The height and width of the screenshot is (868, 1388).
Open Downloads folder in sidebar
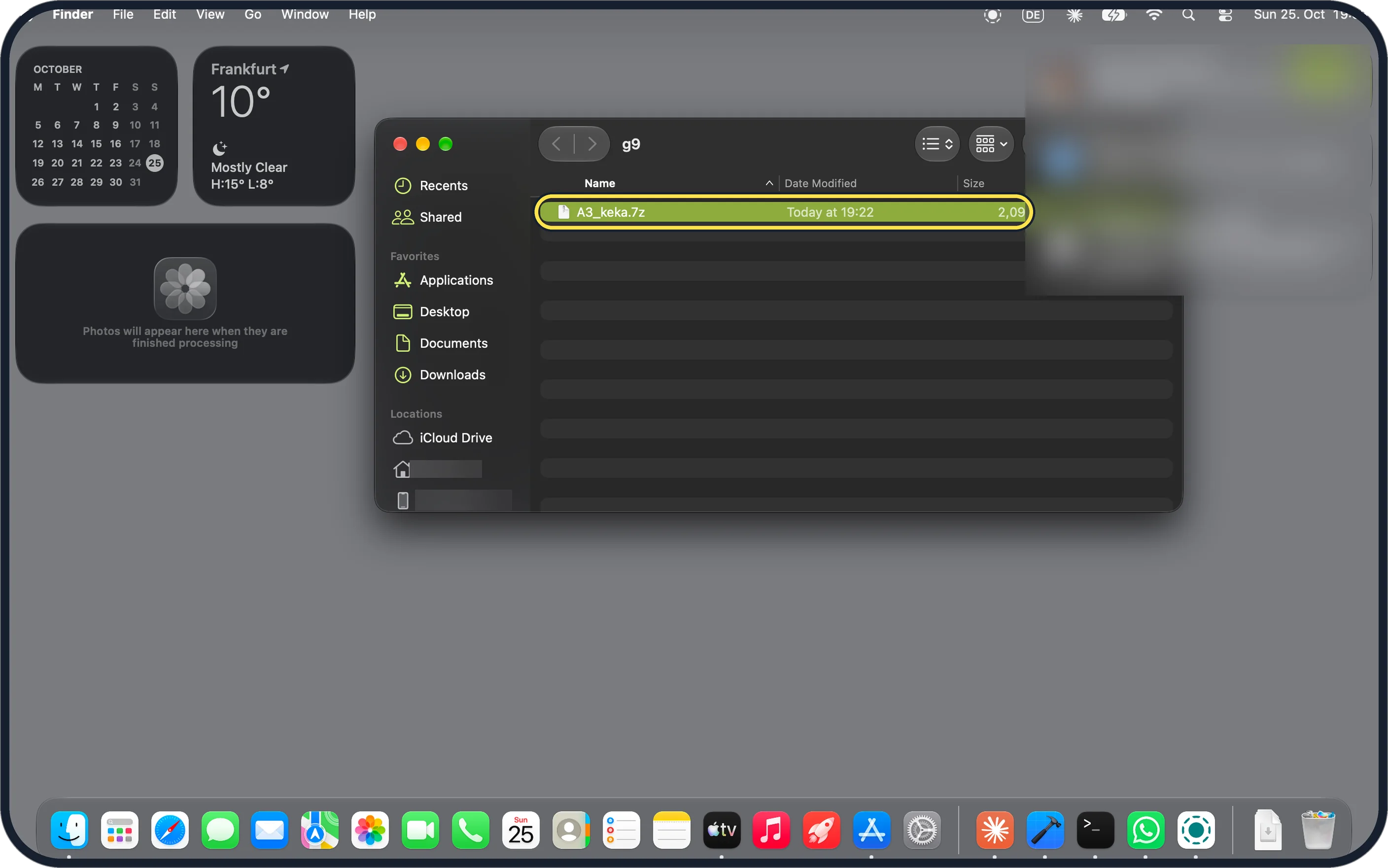(x=439, y=375)
